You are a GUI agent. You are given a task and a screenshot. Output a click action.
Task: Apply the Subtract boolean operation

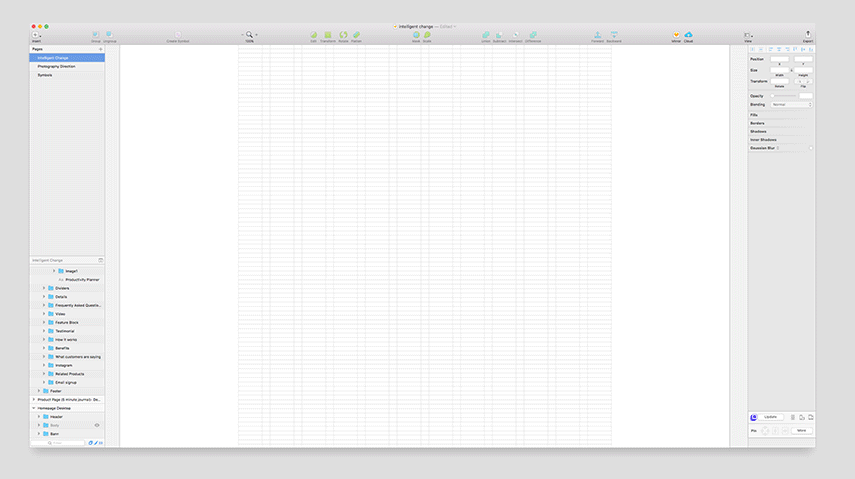(x=499, y=35)
